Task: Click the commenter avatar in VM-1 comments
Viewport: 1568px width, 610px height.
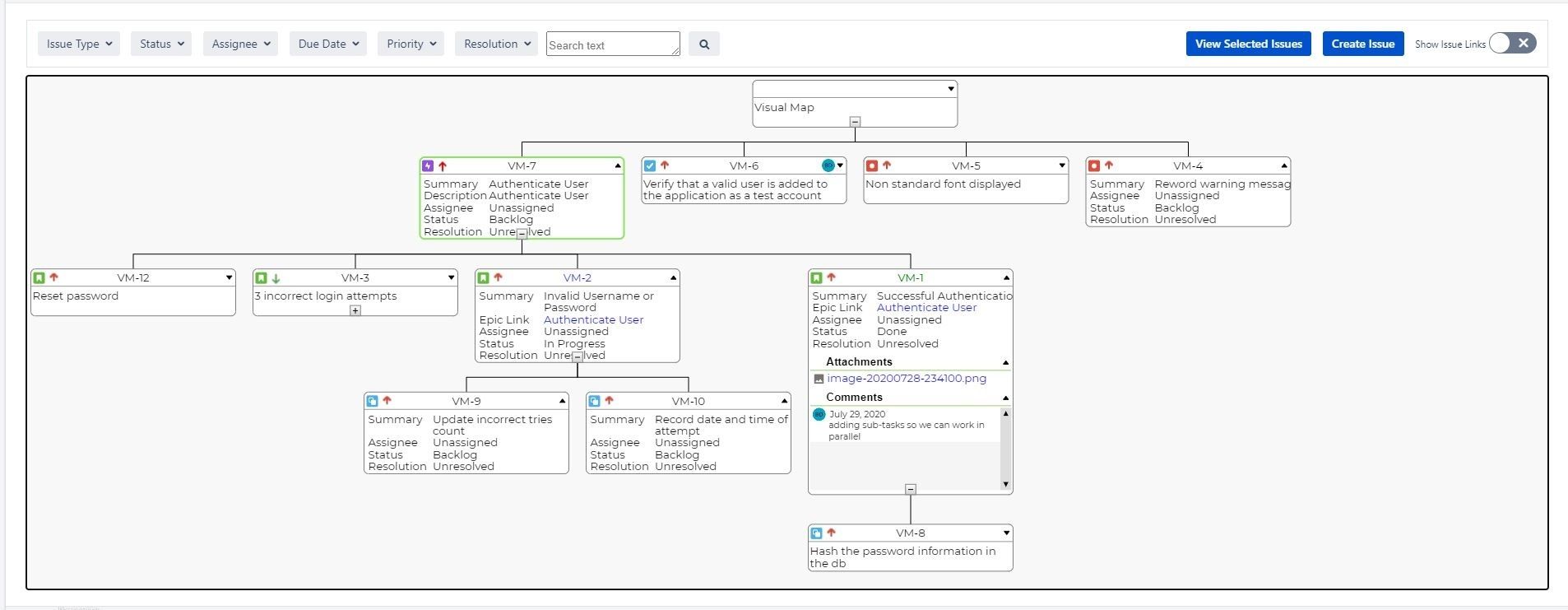Action: click(819, 415)
